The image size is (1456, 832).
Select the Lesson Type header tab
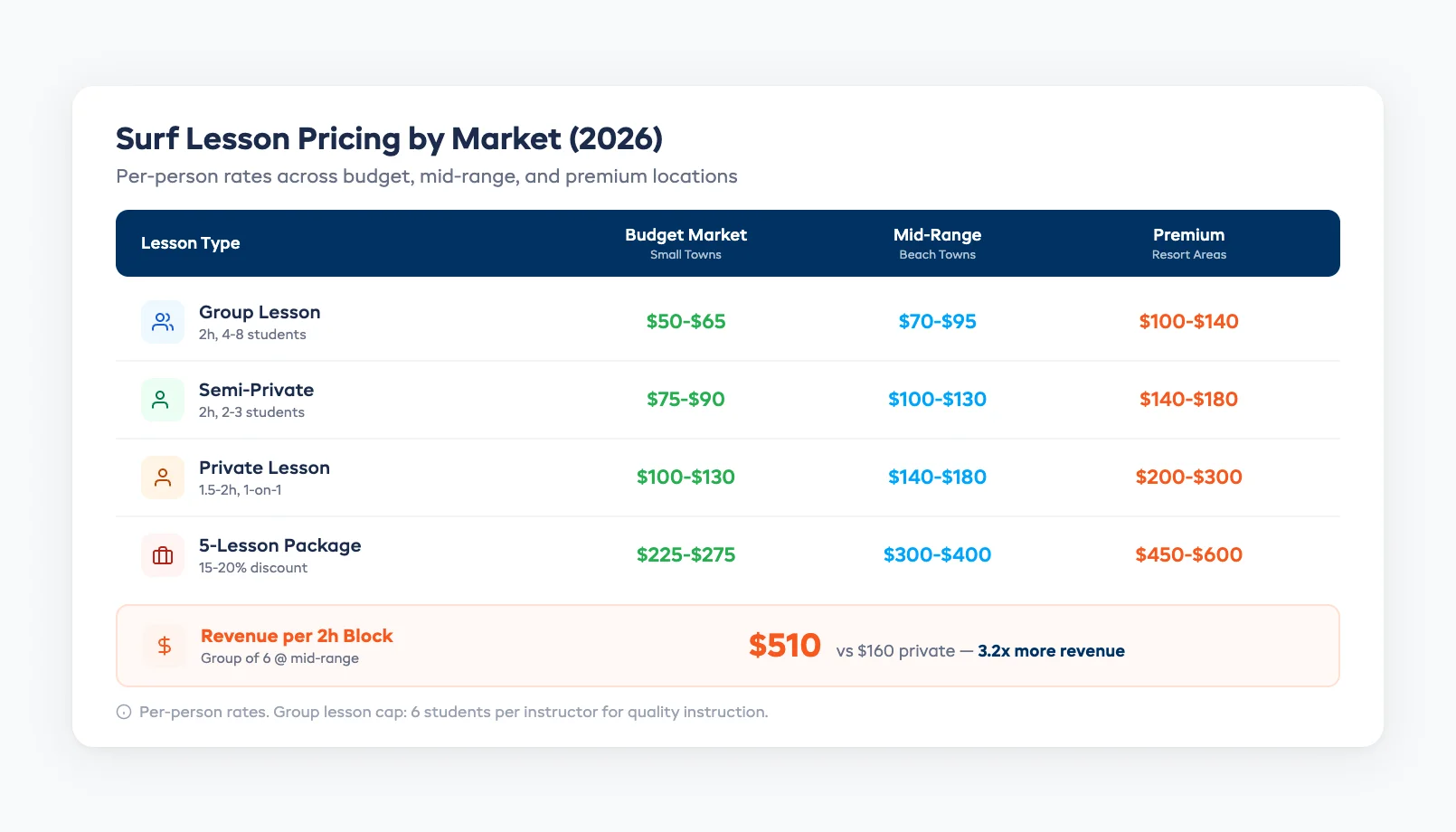point(190,242)
